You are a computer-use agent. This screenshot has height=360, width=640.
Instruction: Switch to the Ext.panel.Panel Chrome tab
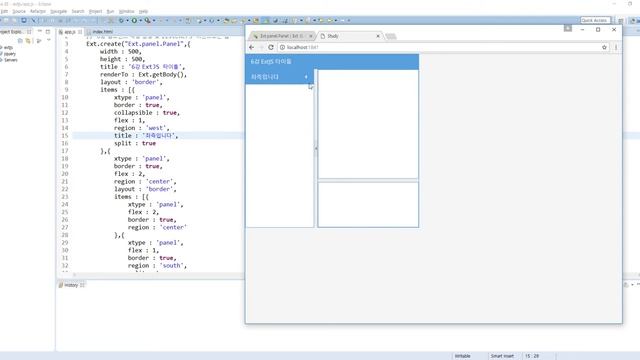coord(282,36)
